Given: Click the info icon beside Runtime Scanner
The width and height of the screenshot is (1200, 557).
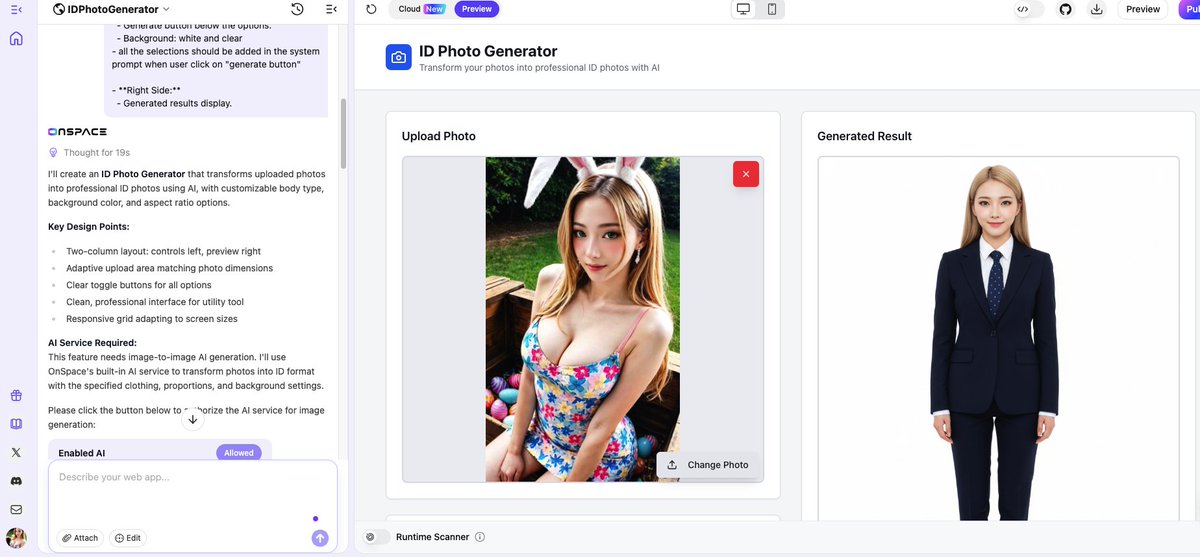Looking at the screenshot, I should tap(480, 537).
